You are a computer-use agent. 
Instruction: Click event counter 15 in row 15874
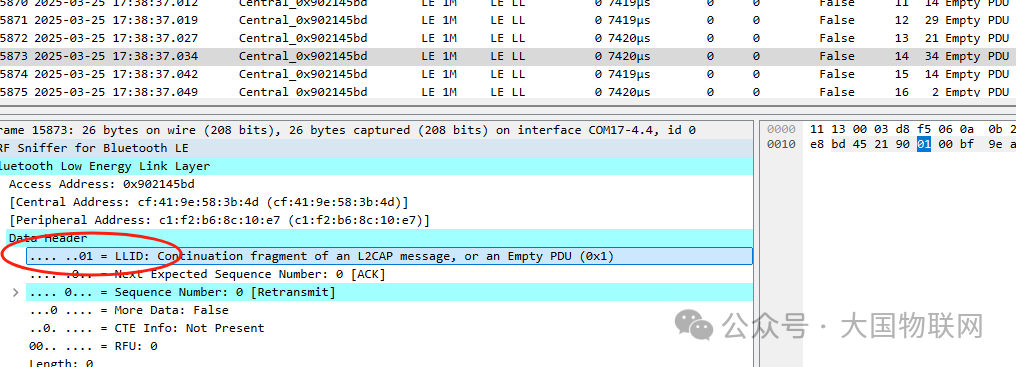pyautogui.click(x=902, y=74)
